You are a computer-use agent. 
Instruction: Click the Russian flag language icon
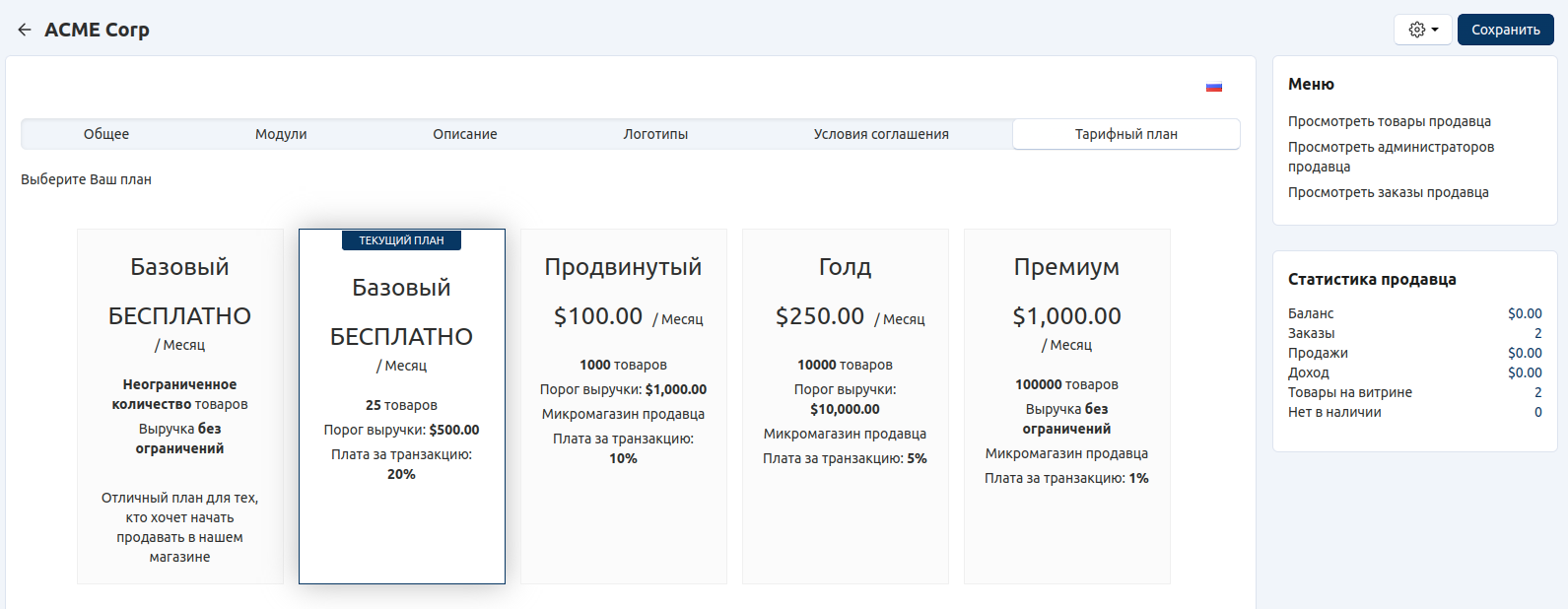1213,87
